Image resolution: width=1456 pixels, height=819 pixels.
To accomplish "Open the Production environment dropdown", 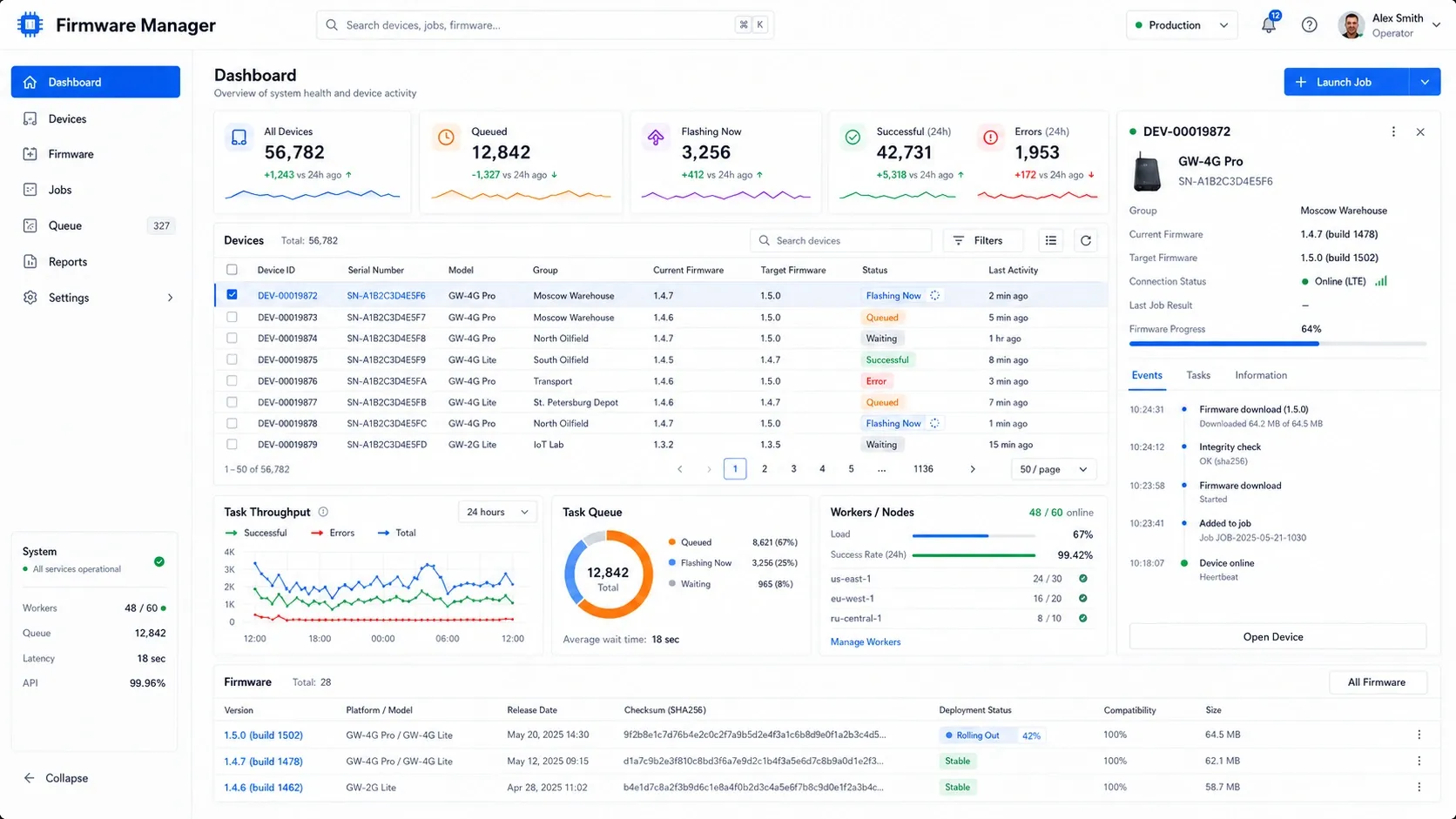I will (1182, 25).
